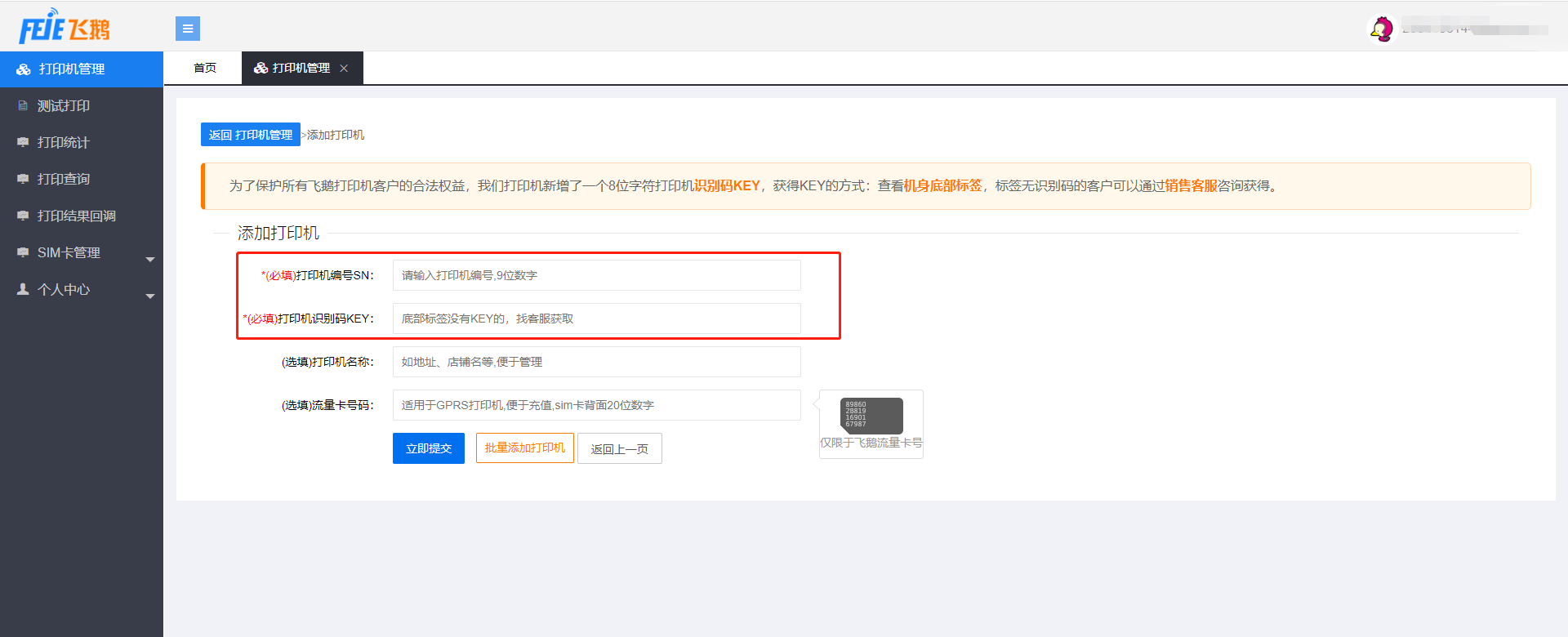The height and width of the screenshot is (637, 1568).
Task: Toggle the sidebar hamburger menu icon
Action: click(188, 29)
